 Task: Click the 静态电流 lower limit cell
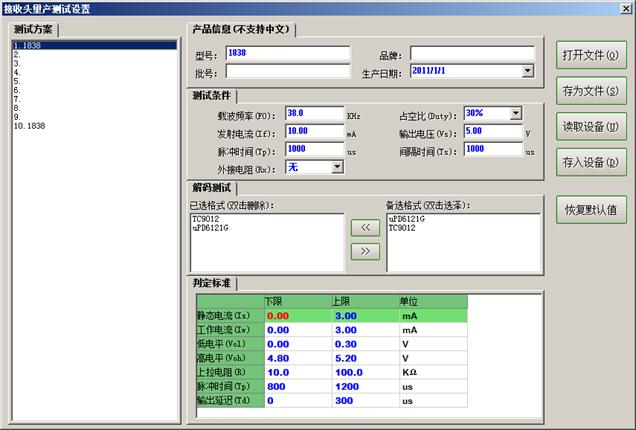coord(296,315)
